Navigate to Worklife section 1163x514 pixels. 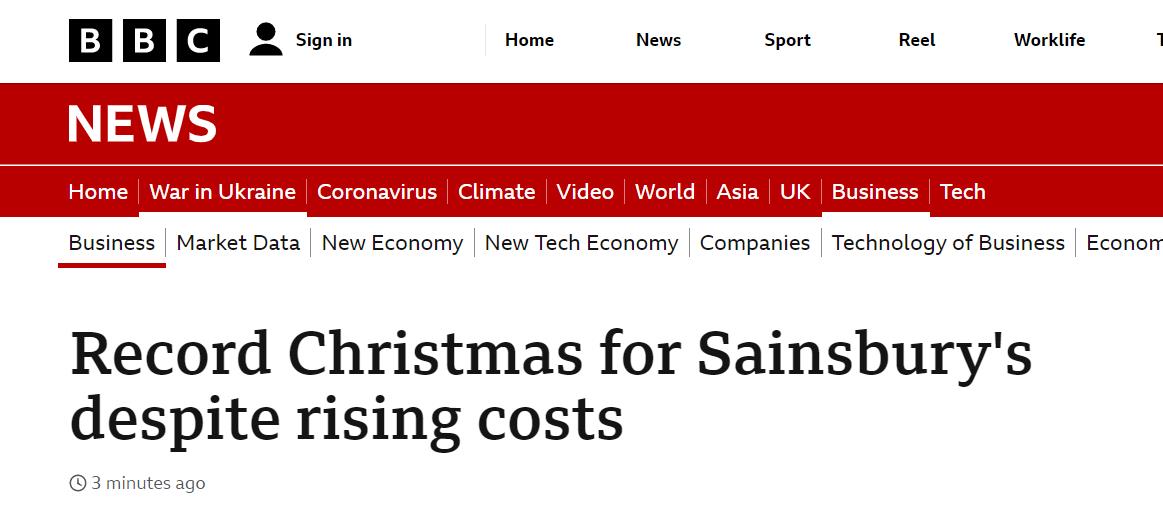tap(1049, 40)
